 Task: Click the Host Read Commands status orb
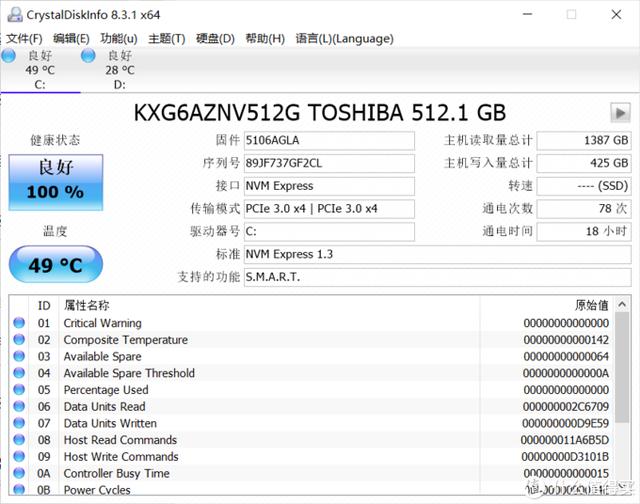(x=18, y=441)
